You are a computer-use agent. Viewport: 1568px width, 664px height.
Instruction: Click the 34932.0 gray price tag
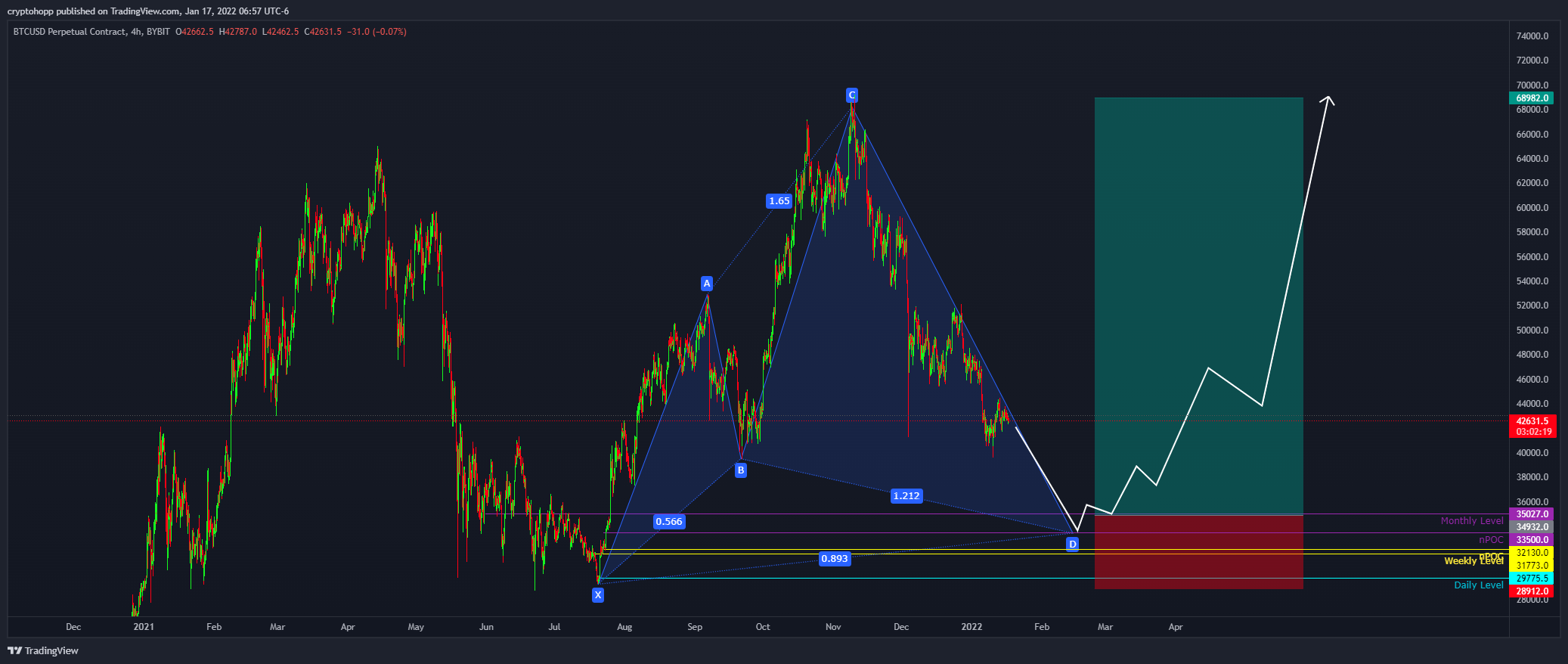coord(1531,527)
